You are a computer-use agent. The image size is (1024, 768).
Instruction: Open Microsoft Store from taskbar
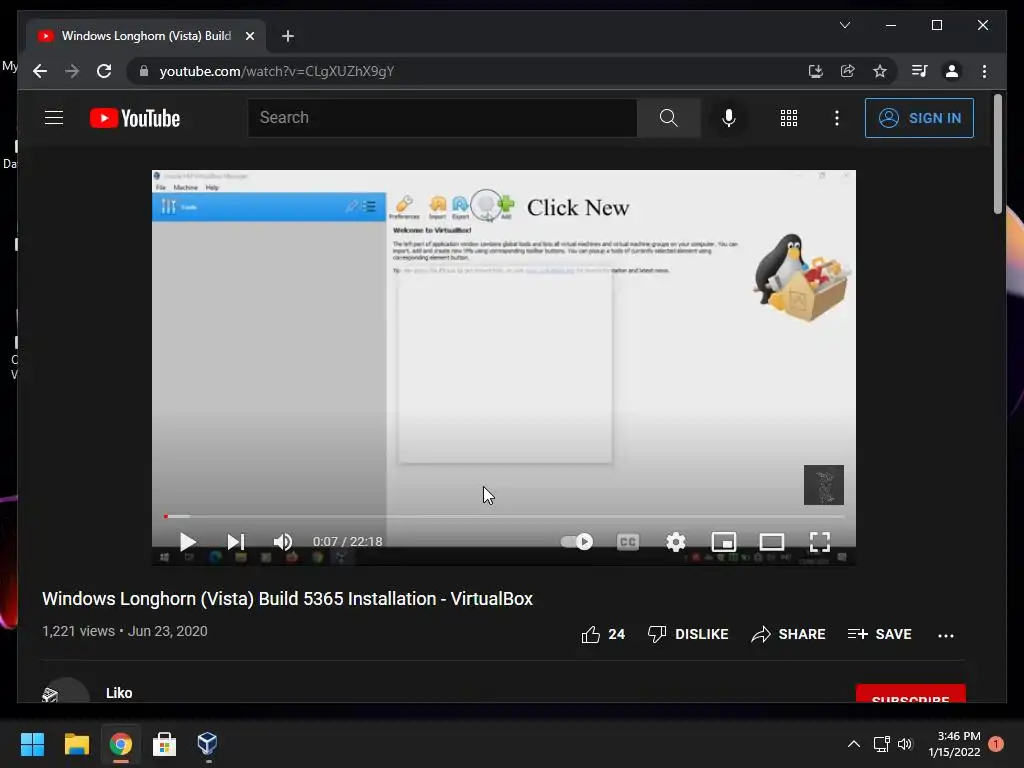click(164, 744)
